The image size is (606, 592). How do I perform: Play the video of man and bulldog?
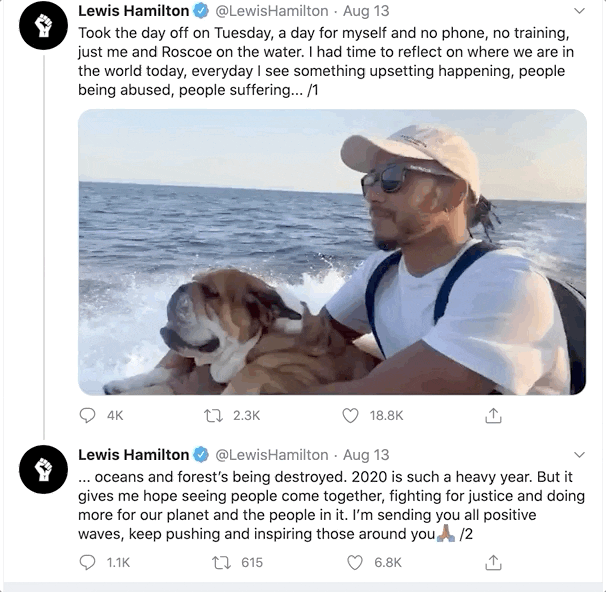332,252
